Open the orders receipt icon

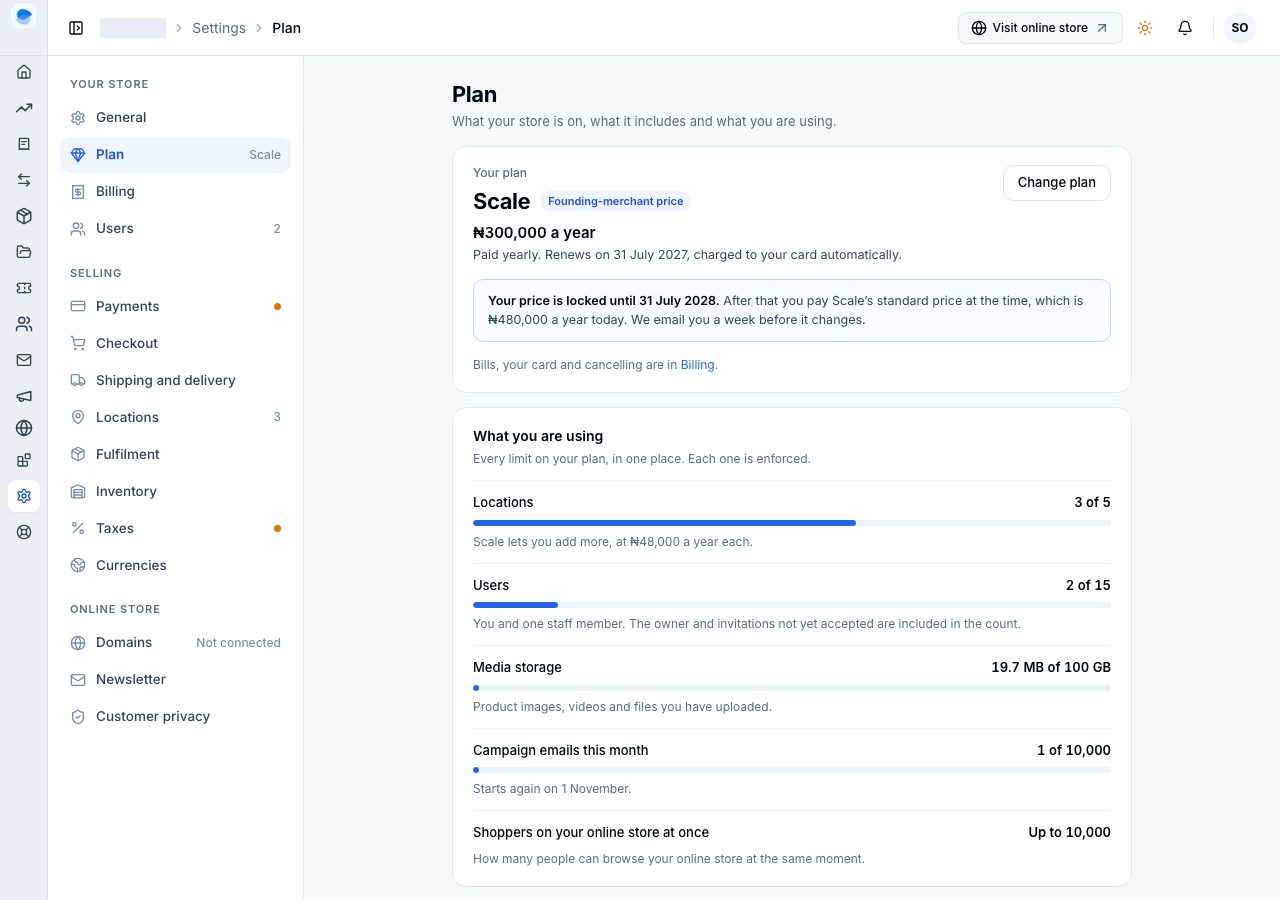pos(24,144)
